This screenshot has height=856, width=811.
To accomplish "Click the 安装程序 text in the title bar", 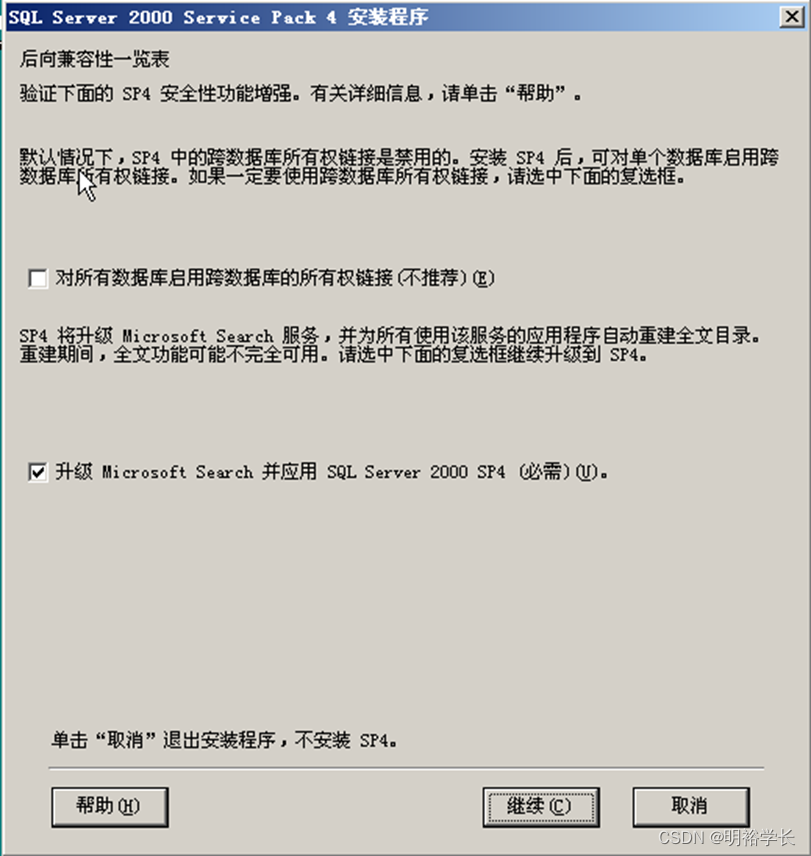I will [388, 17].
